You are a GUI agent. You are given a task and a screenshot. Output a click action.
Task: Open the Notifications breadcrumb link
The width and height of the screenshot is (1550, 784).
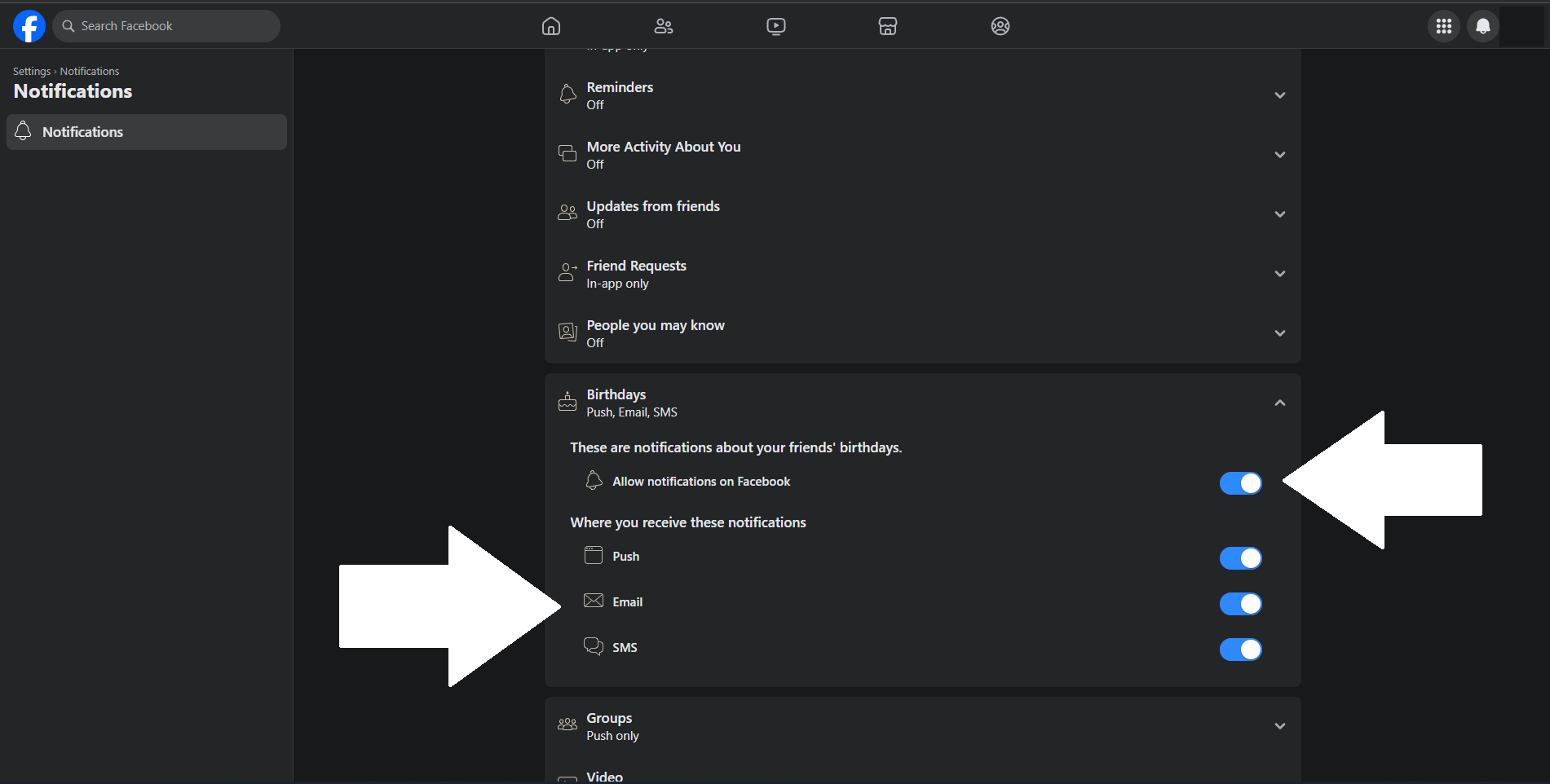[90, 71]
